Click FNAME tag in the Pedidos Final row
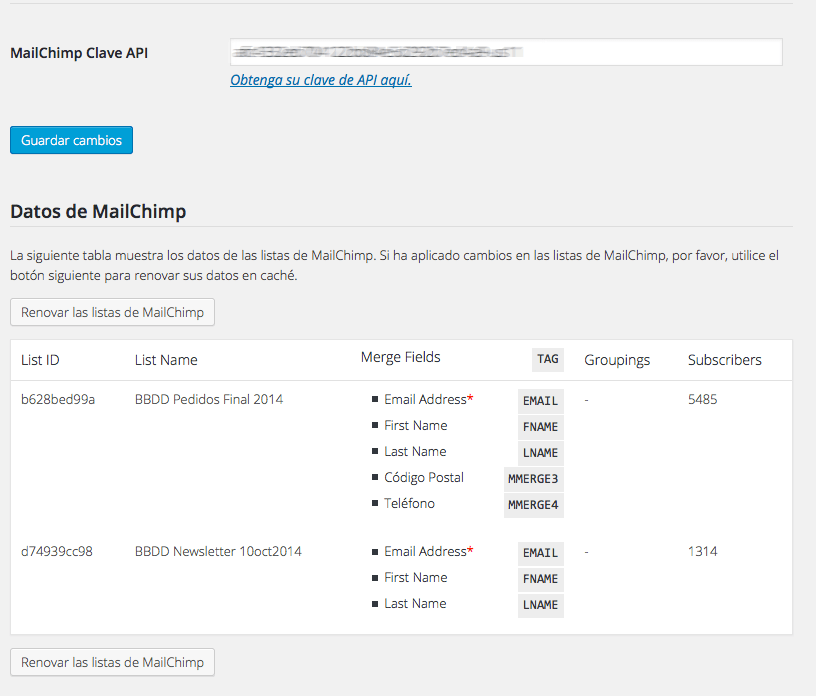 click(x=540, y=427)
